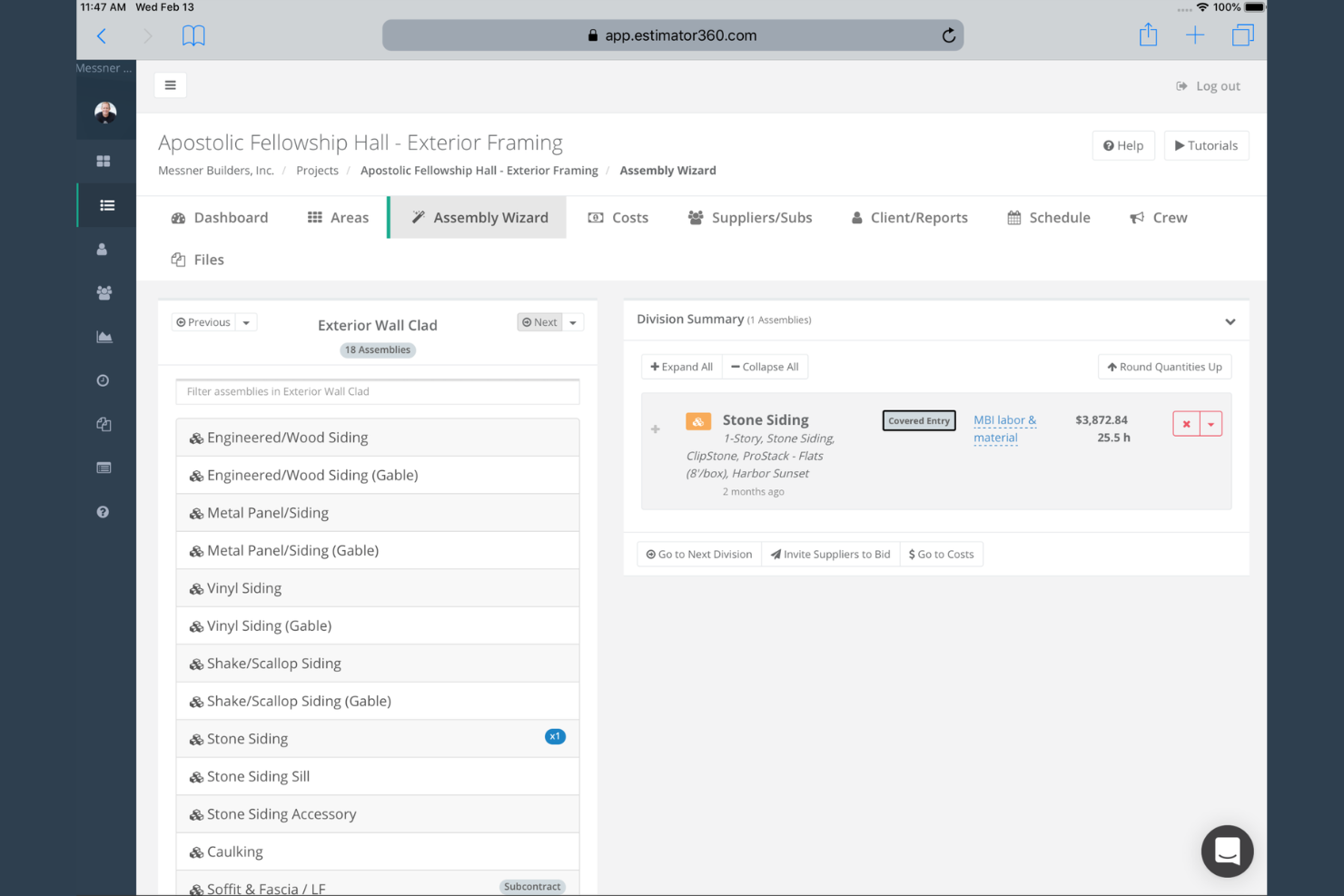The width and height of the screenshot is (1344, 896).
Task: Click the clock icon in the sidebar
Action: pyautogui.click(x=103, y=380)
